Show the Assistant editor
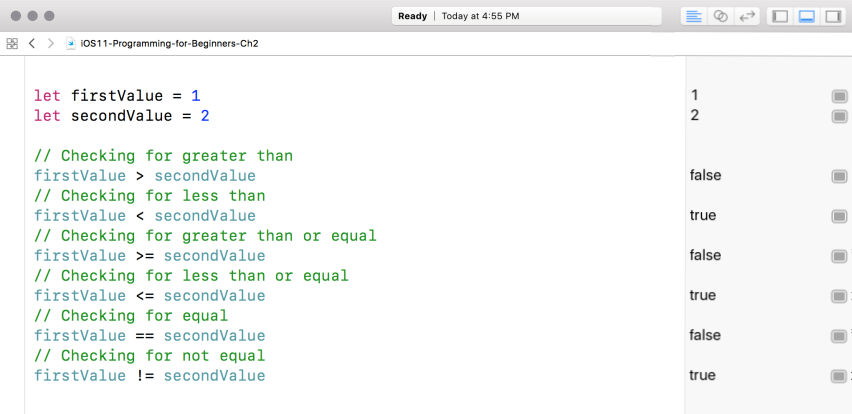Viewport: 852px width, 414px height. (x=721, y=16)
